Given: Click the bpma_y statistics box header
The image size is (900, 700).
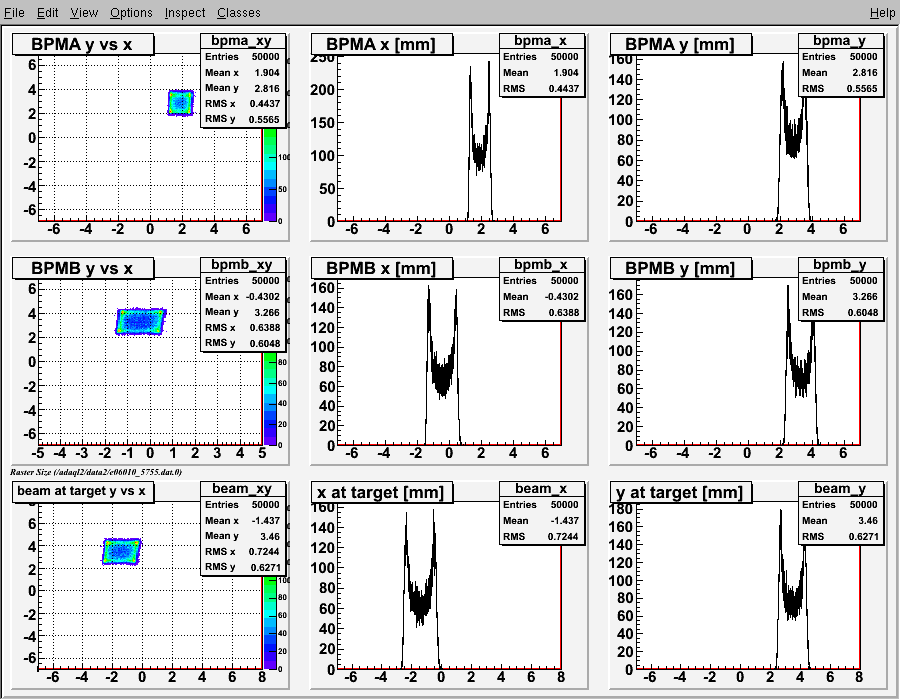Looking at the screenshot, I should click(x=840, y=41).
